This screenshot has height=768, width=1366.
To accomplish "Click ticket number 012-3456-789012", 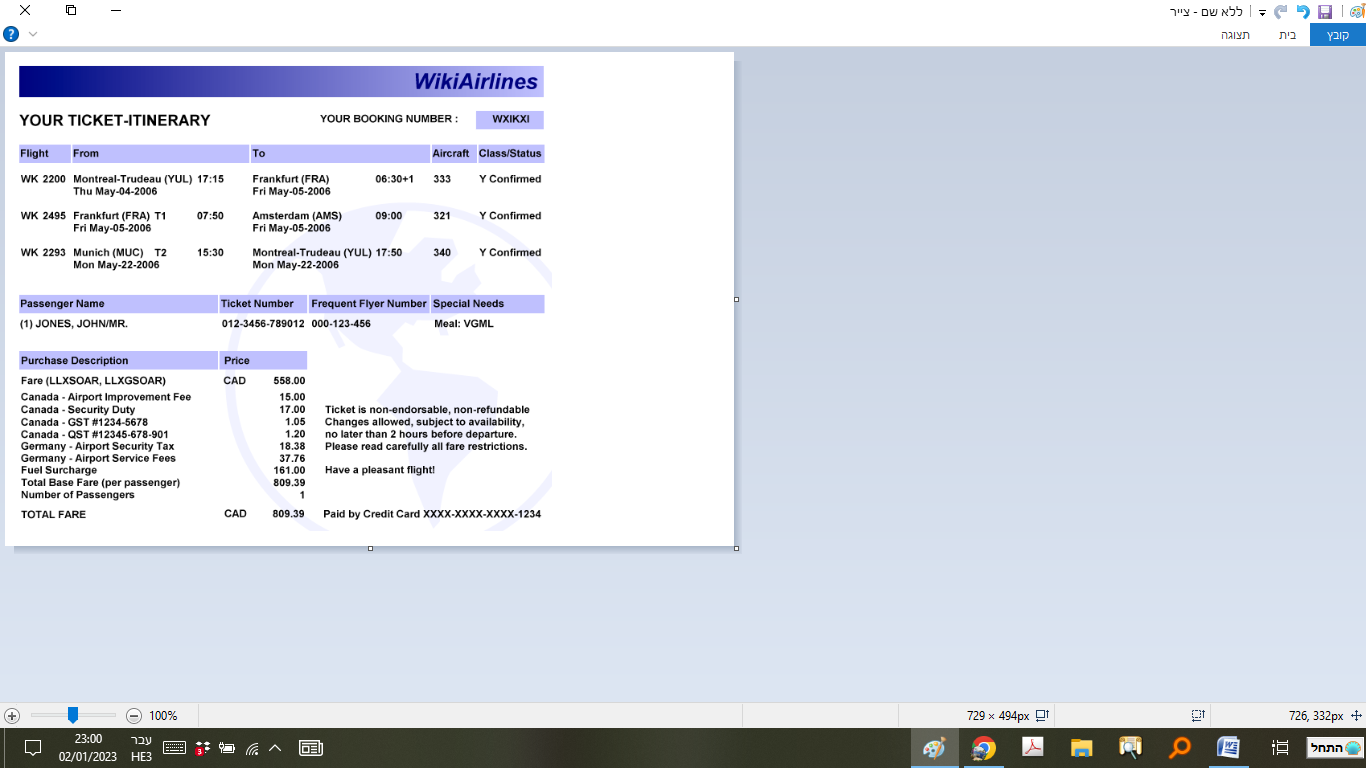I will 263,324.
